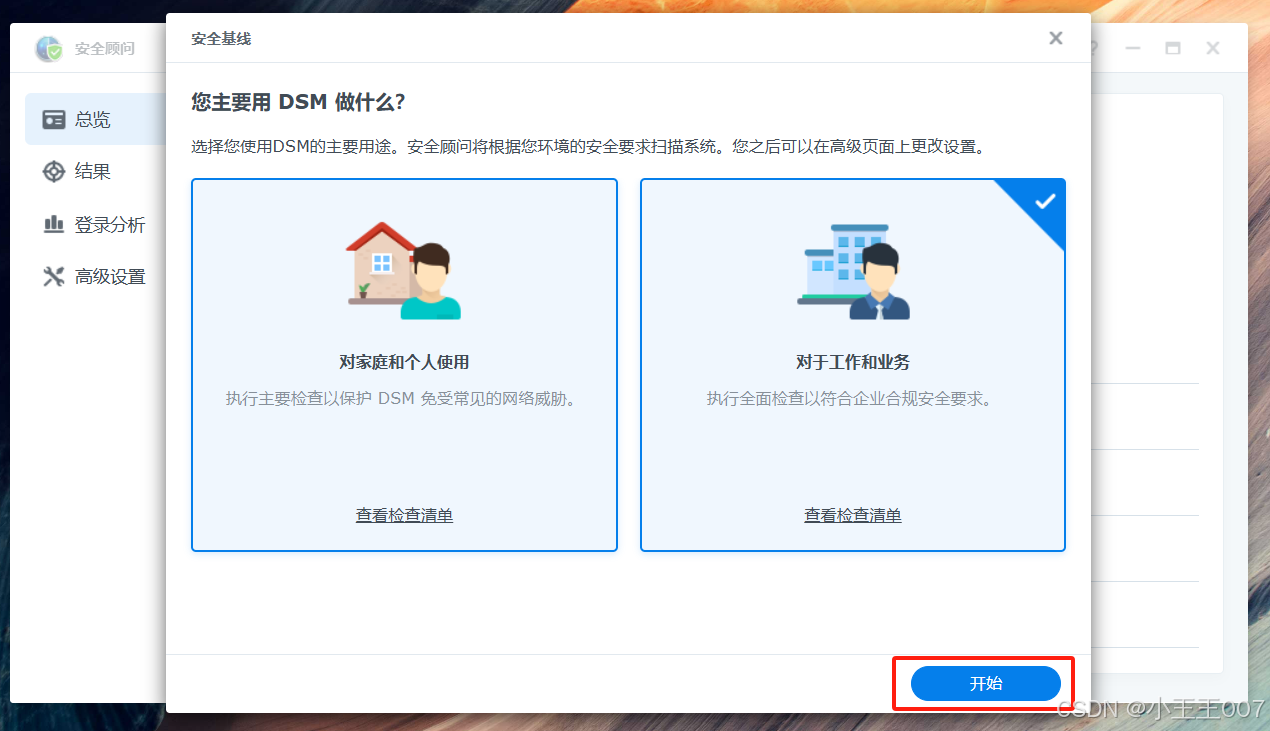Click the 总览 overview card icon
Screen dimensions: 1270x731
[54, 120]
